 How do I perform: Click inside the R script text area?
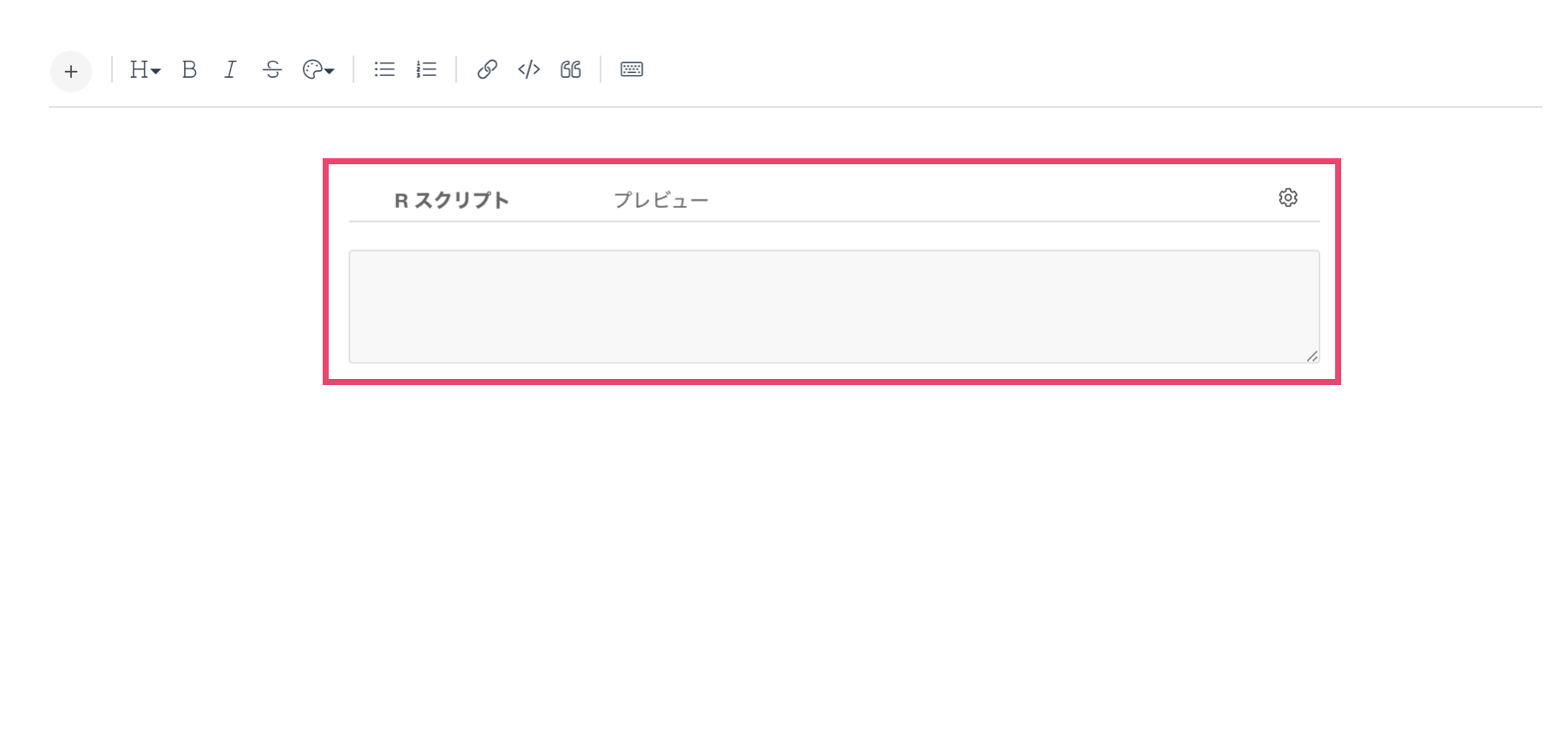point(834,306)
